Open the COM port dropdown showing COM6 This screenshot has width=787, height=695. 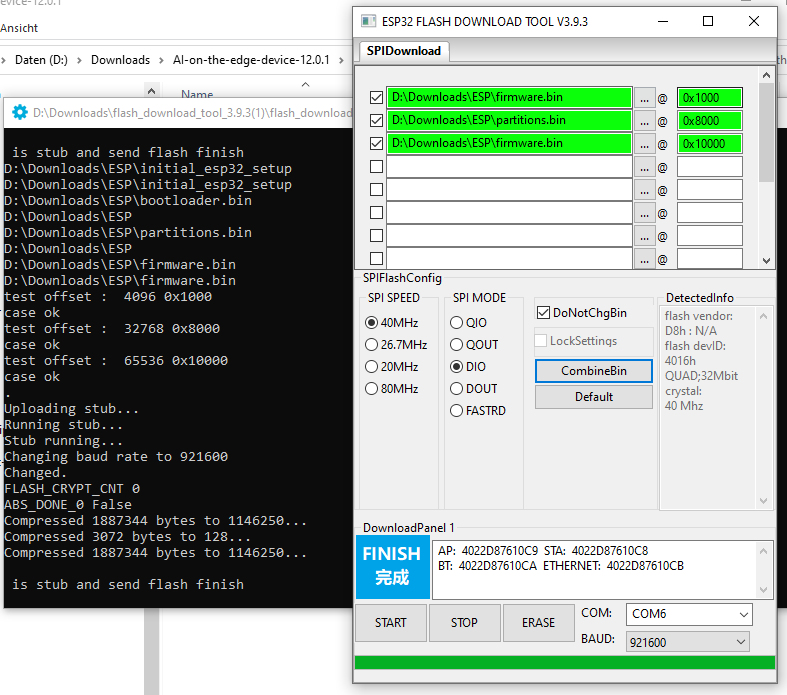coord(689,614)
